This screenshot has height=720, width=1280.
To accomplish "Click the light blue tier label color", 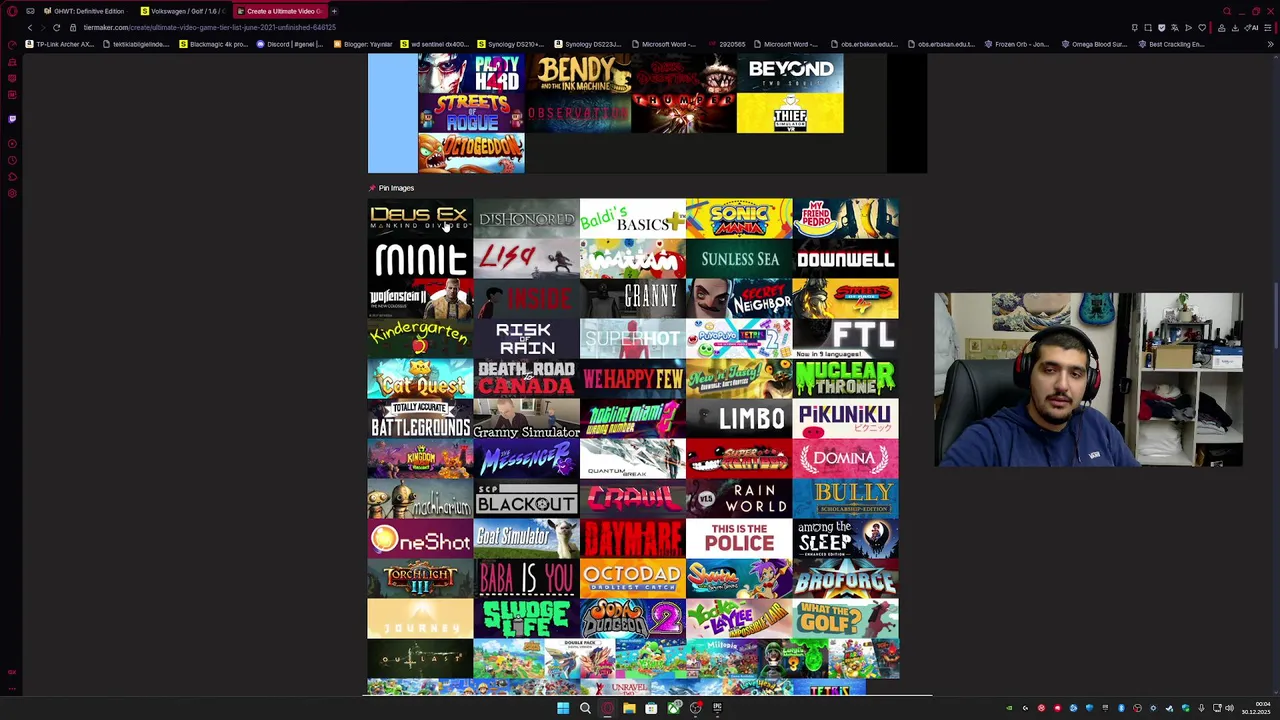I will (393, 113).
